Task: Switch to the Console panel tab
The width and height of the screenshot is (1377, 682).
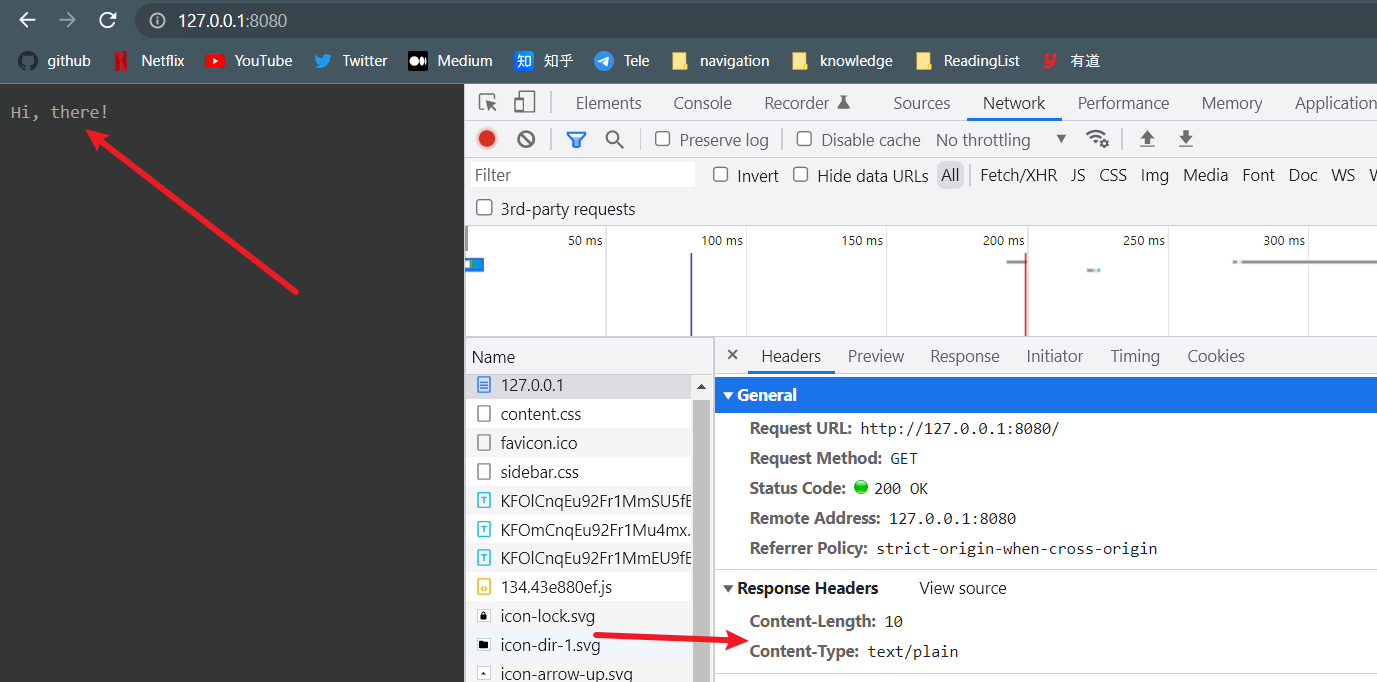Action: pos(702,103)
